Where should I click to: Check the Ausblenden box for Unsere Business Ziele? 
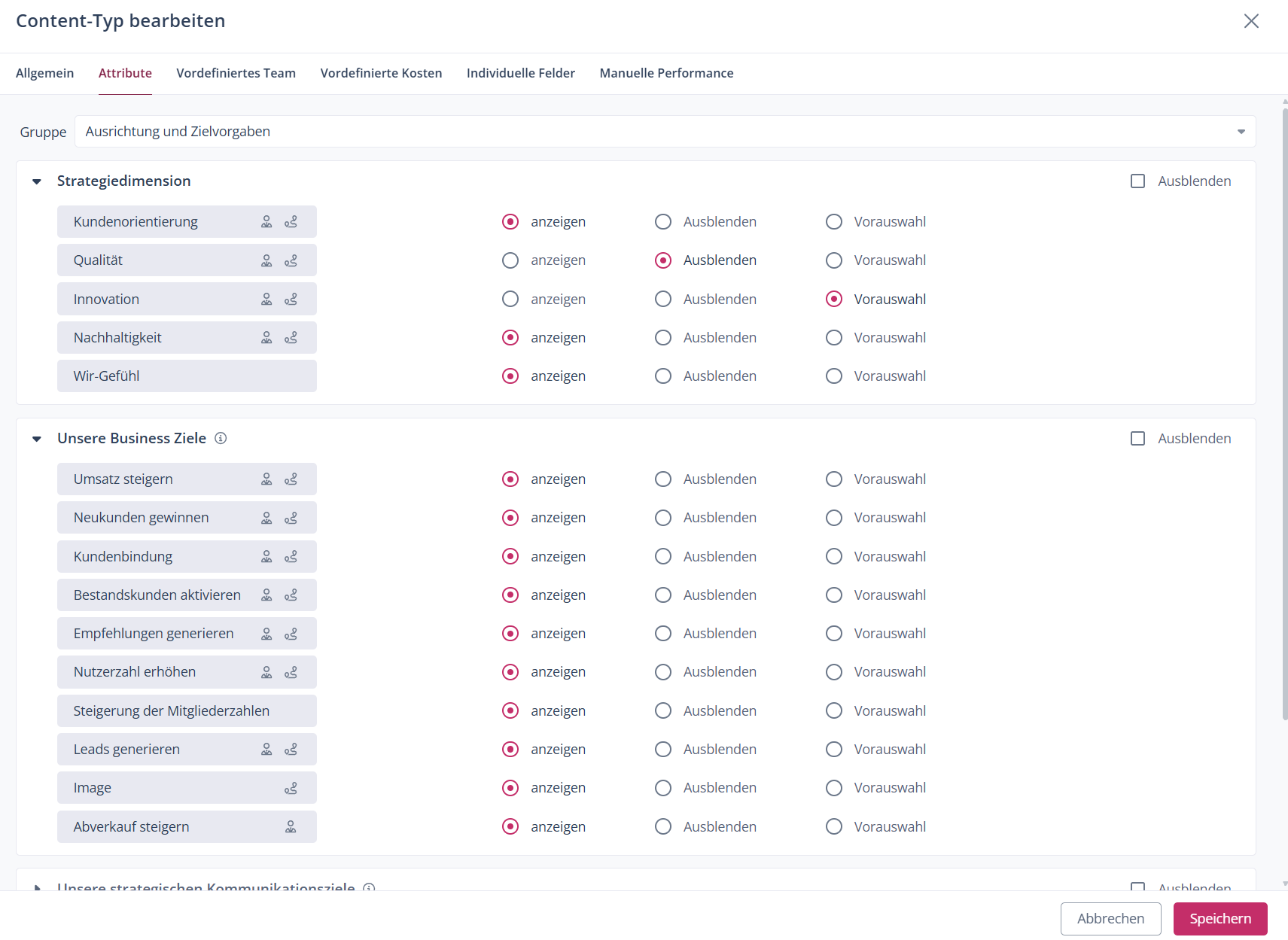(1137, 439)
